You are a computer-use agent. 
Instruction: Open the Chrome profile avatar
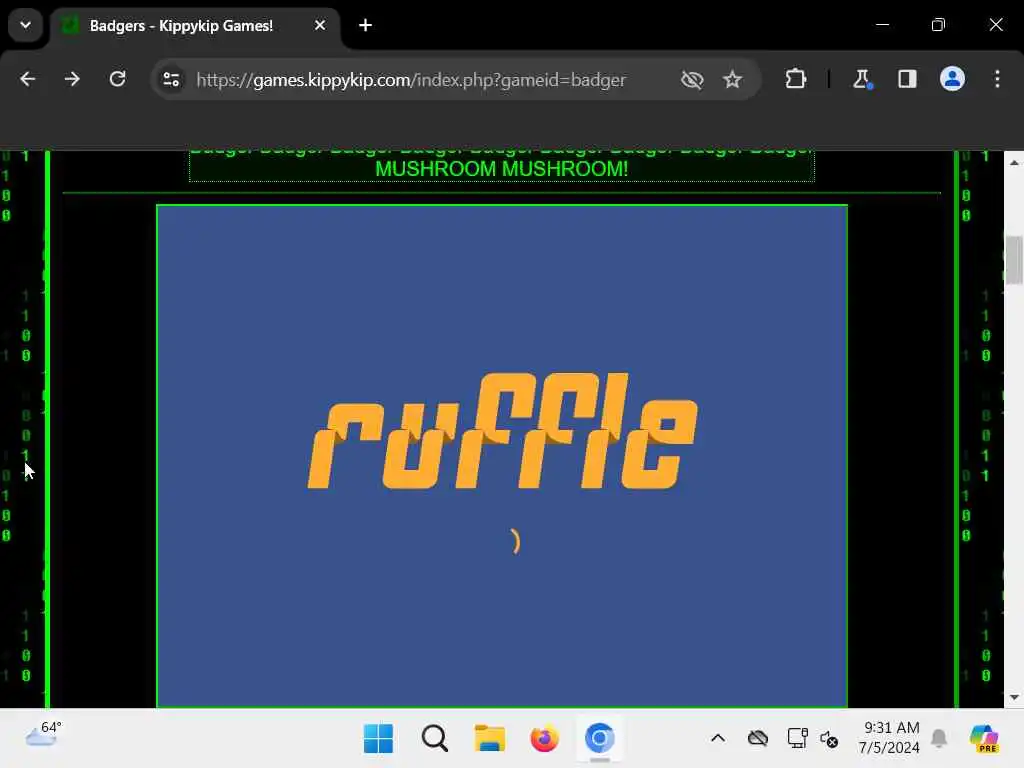(x=952, y=79)
